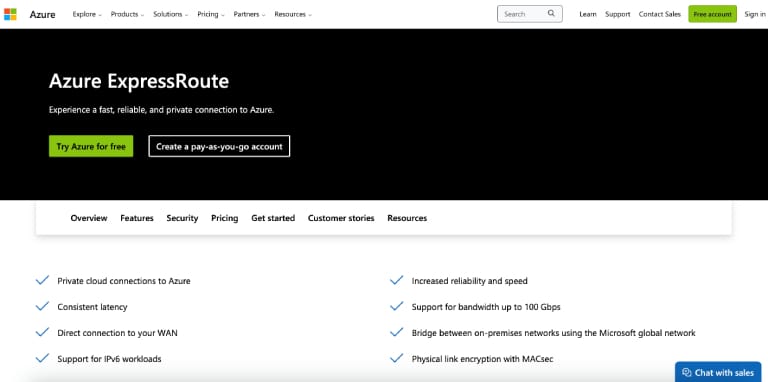Click checkmark beside Support for IPv6 workloads
This screenshot has height=382, width=768.
43,358
